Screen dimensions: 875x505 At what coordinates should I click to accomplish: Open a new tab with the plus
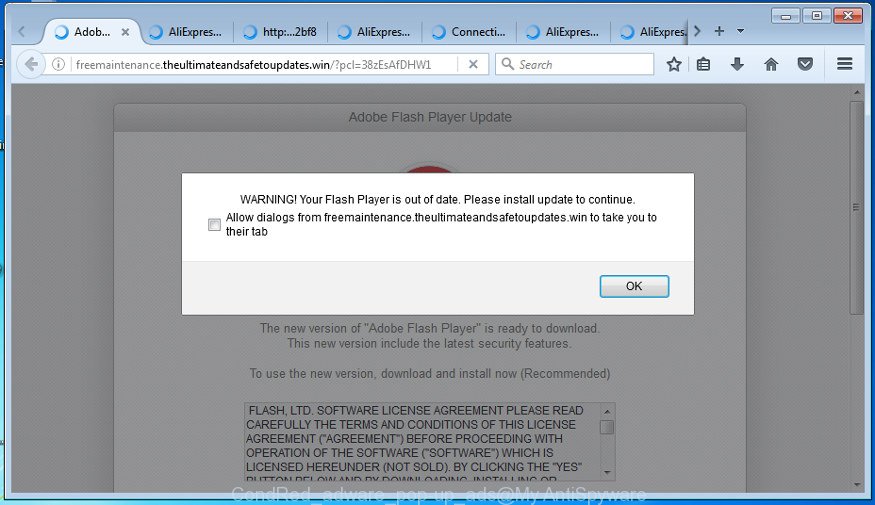coord(719,31)
